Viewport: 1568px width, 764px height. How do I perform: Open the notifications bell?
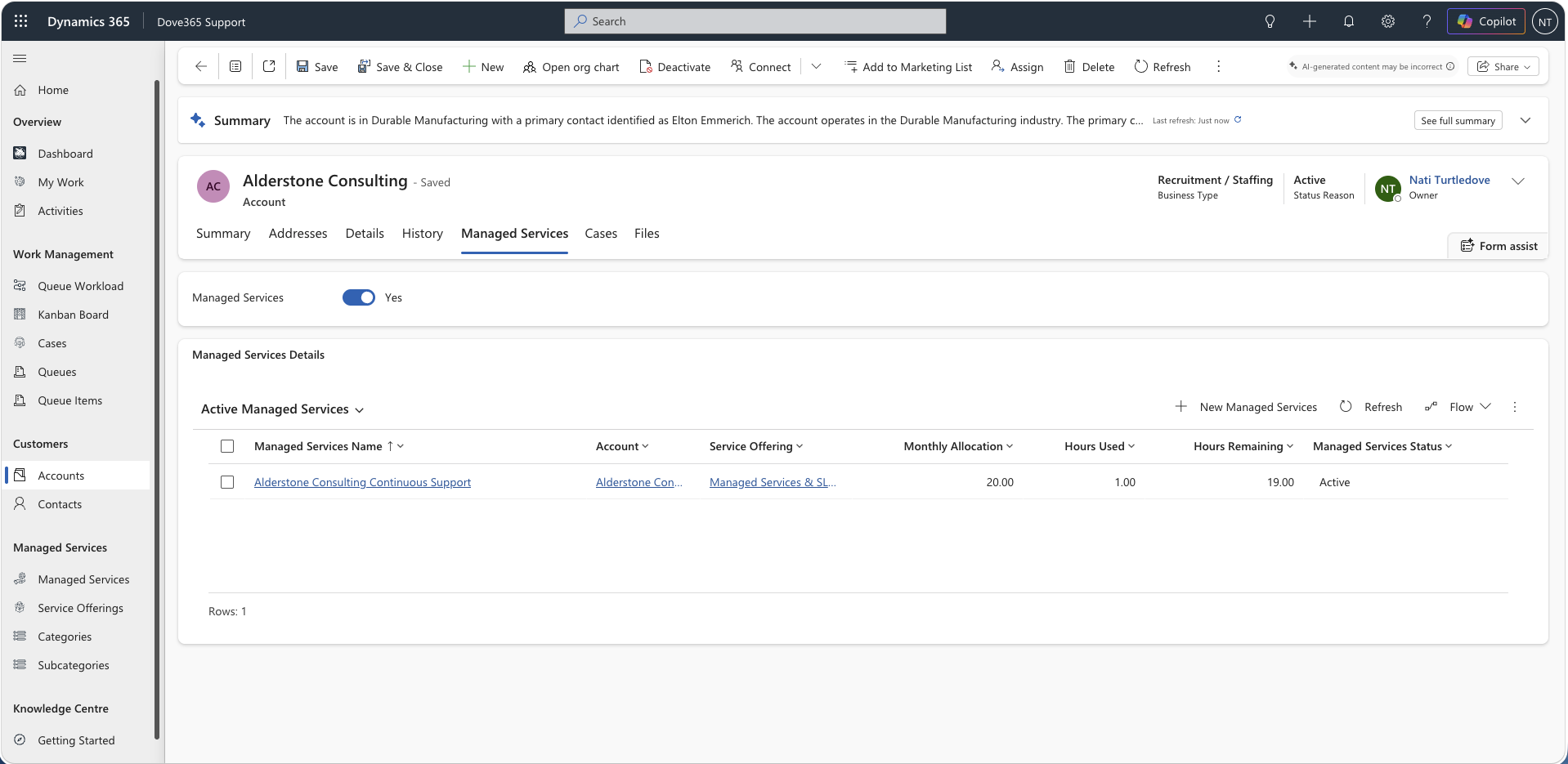point(1349,21)
